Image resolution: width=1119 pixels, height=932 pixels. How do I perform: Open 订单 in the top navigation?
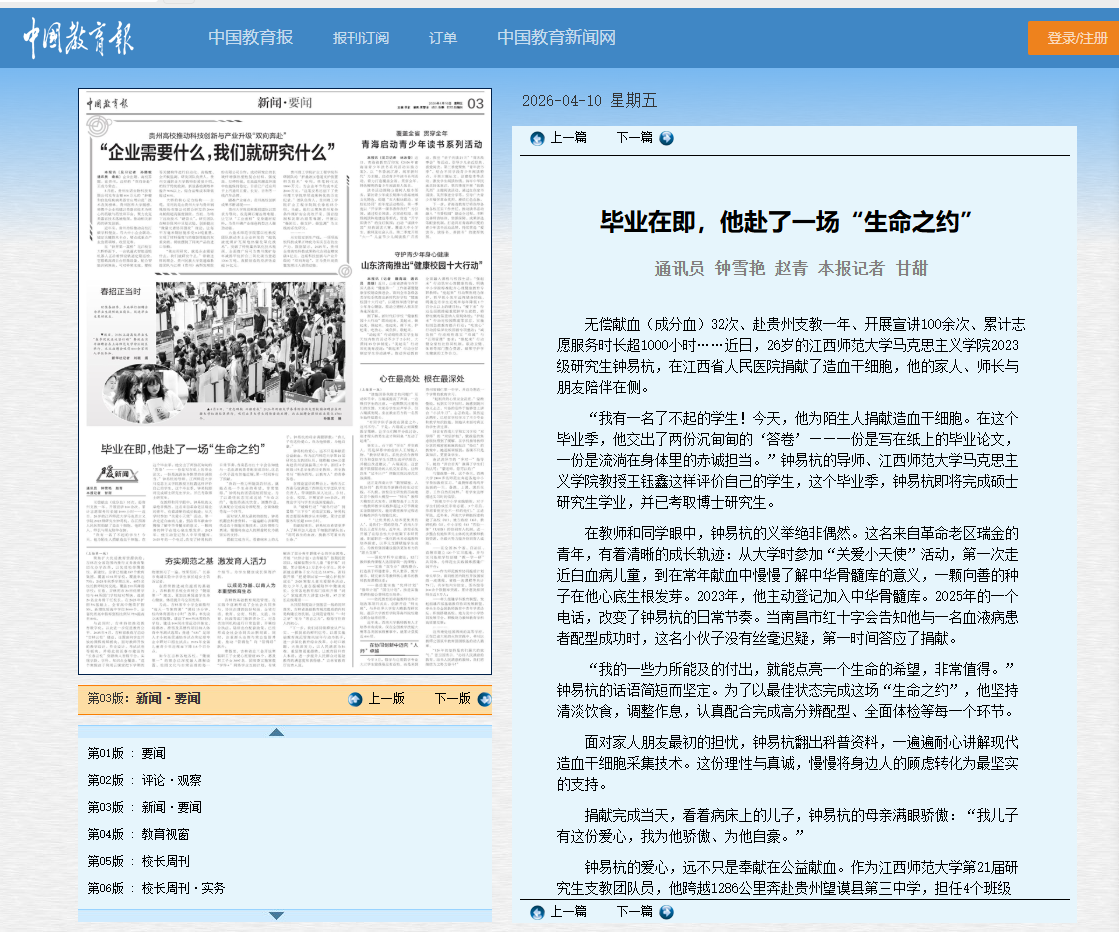(443, 38)
